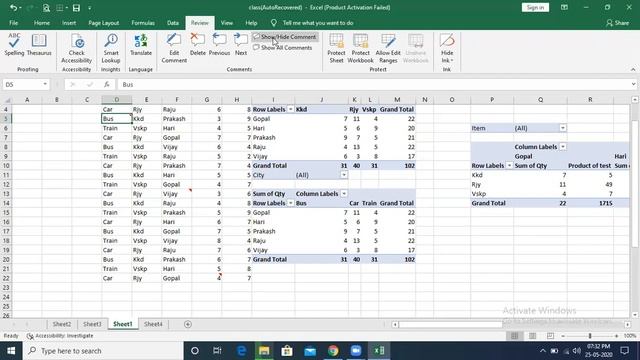
Task: Switch to Page Layout view icon
Action: click(x=532, y=336)
